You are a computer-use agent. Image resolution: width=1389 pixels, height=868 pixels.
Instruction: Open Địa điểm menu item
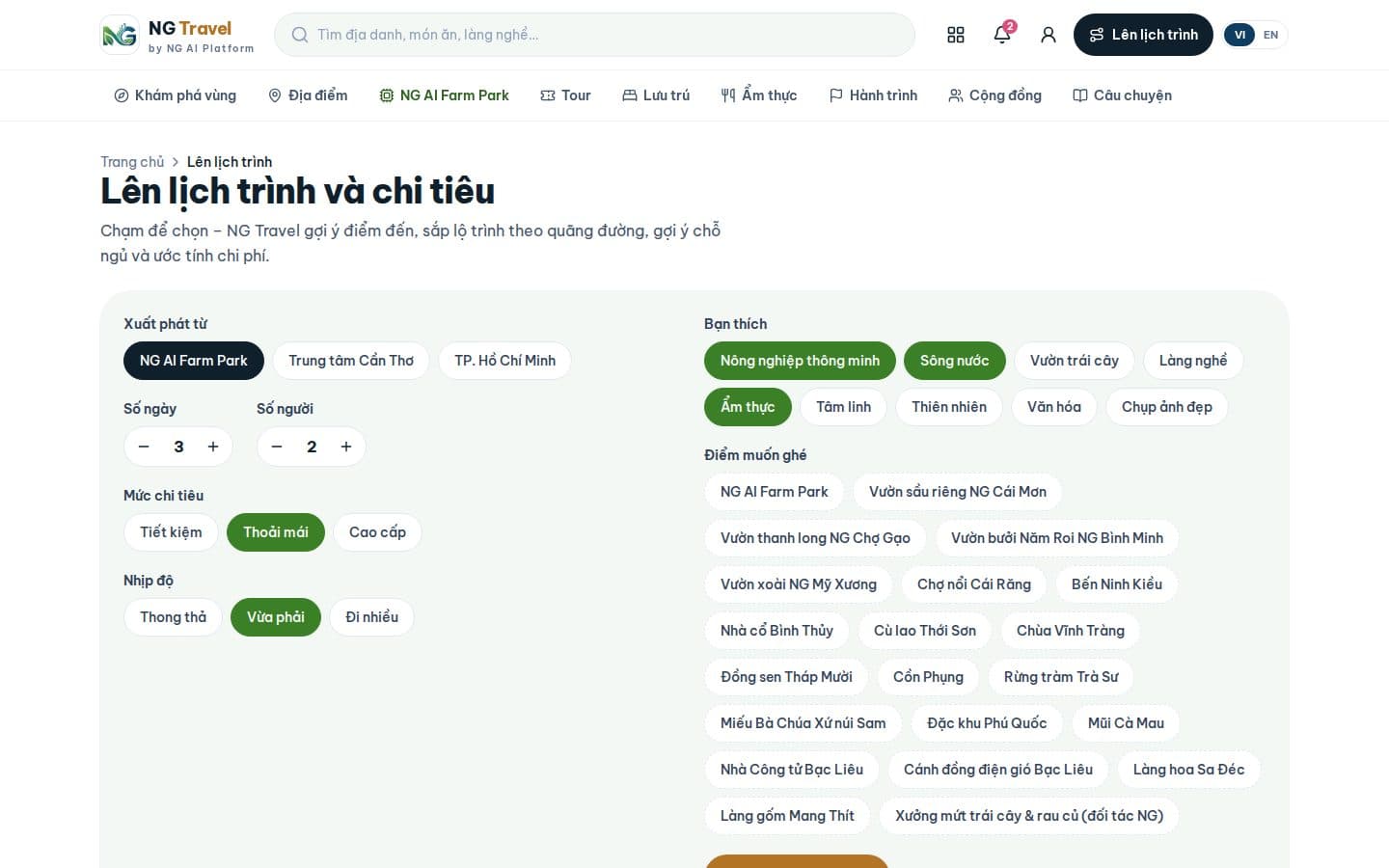coord(308,95)
